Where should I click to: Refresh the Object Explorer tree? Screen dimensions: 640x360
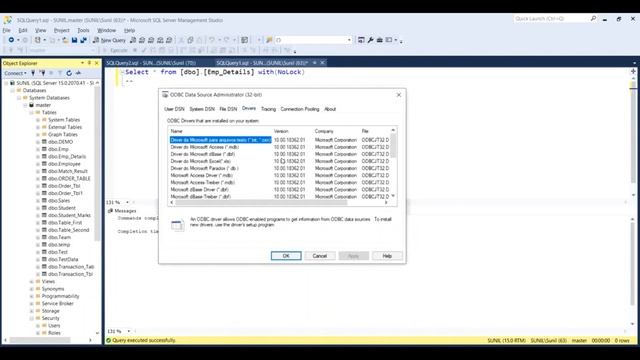(69, 73)
